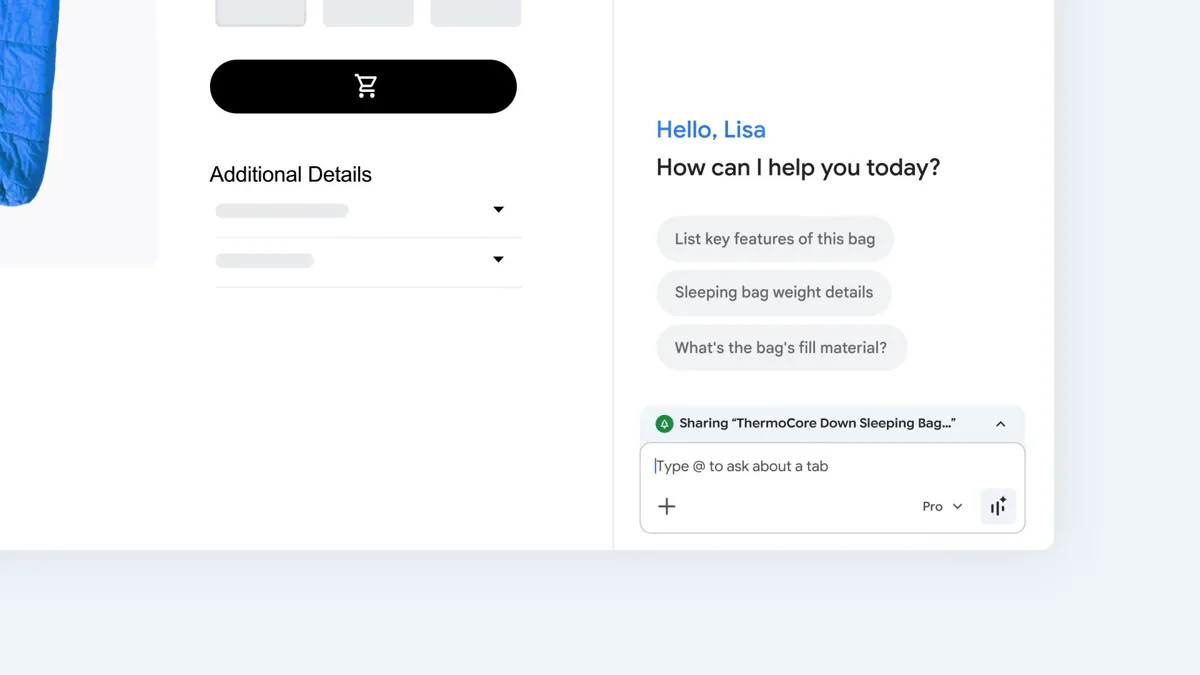Image resolution: width=1200 pixels, height=675 pixels.
Task: Choose "What's the bag's fill material?" suggestion
Action: tap(780, 348)
